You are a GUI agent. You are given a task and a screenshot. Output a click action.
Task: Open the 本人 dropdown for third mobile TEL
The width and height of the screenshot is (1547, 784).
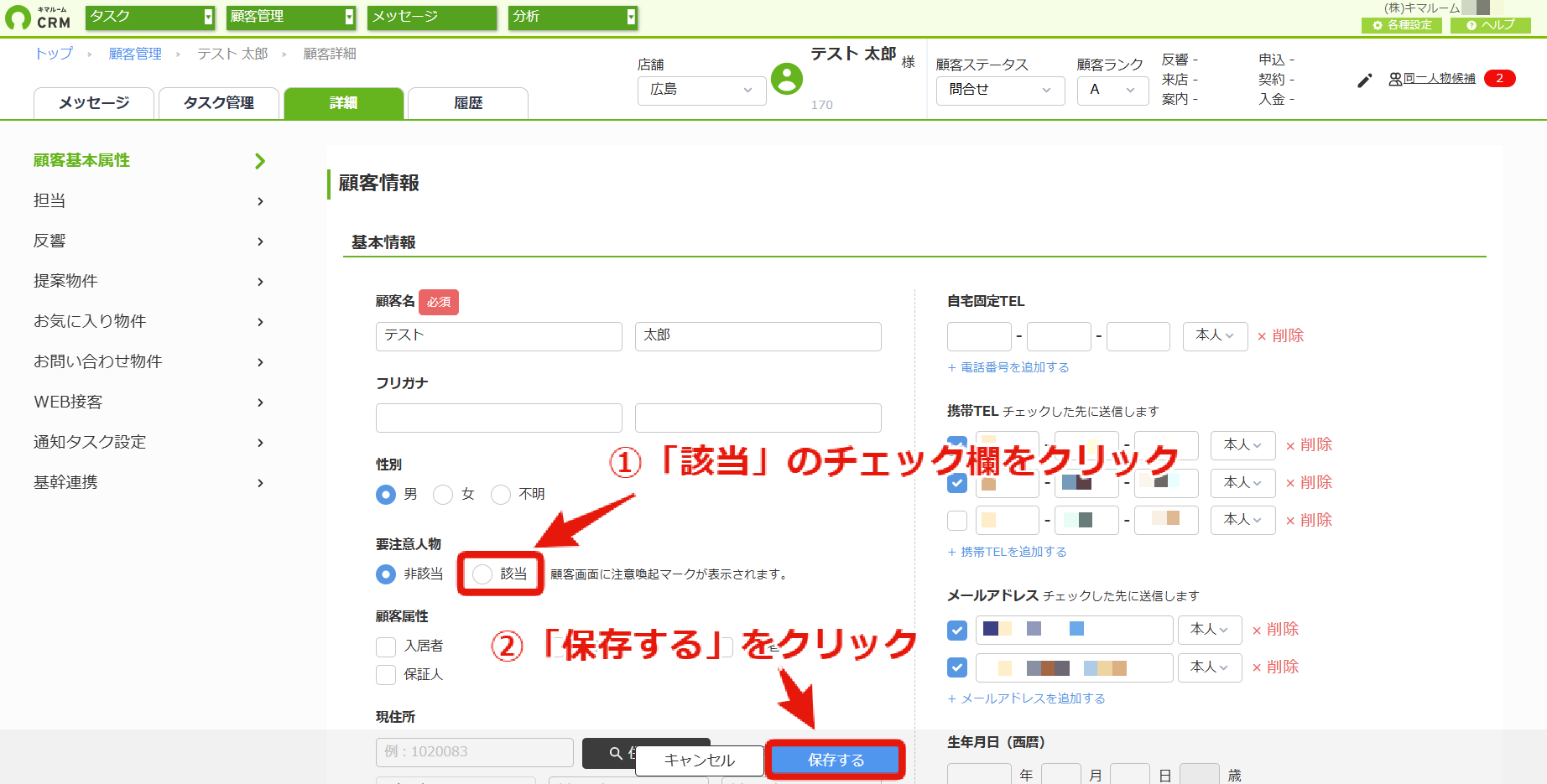click(1243, 521)
